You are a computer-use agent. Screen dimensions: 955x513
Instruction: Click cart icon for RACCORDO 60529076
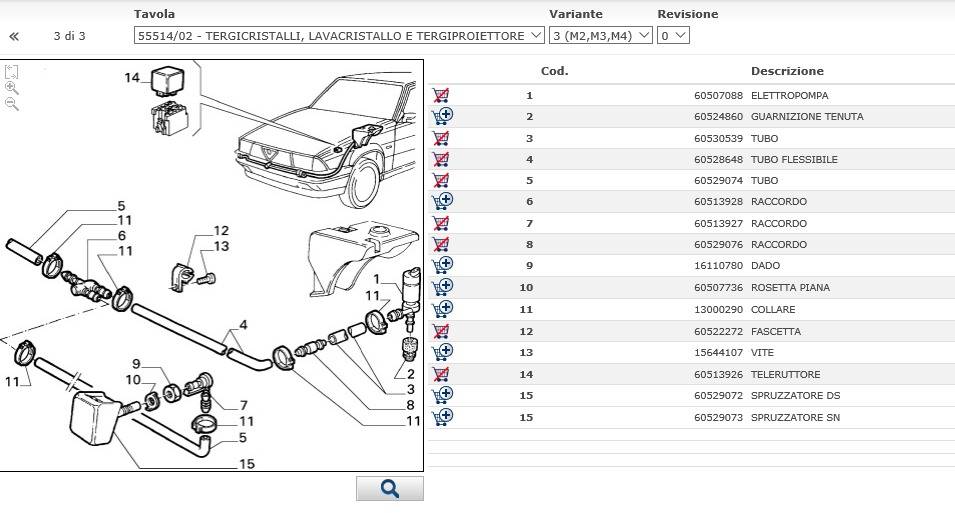point(441,244)
